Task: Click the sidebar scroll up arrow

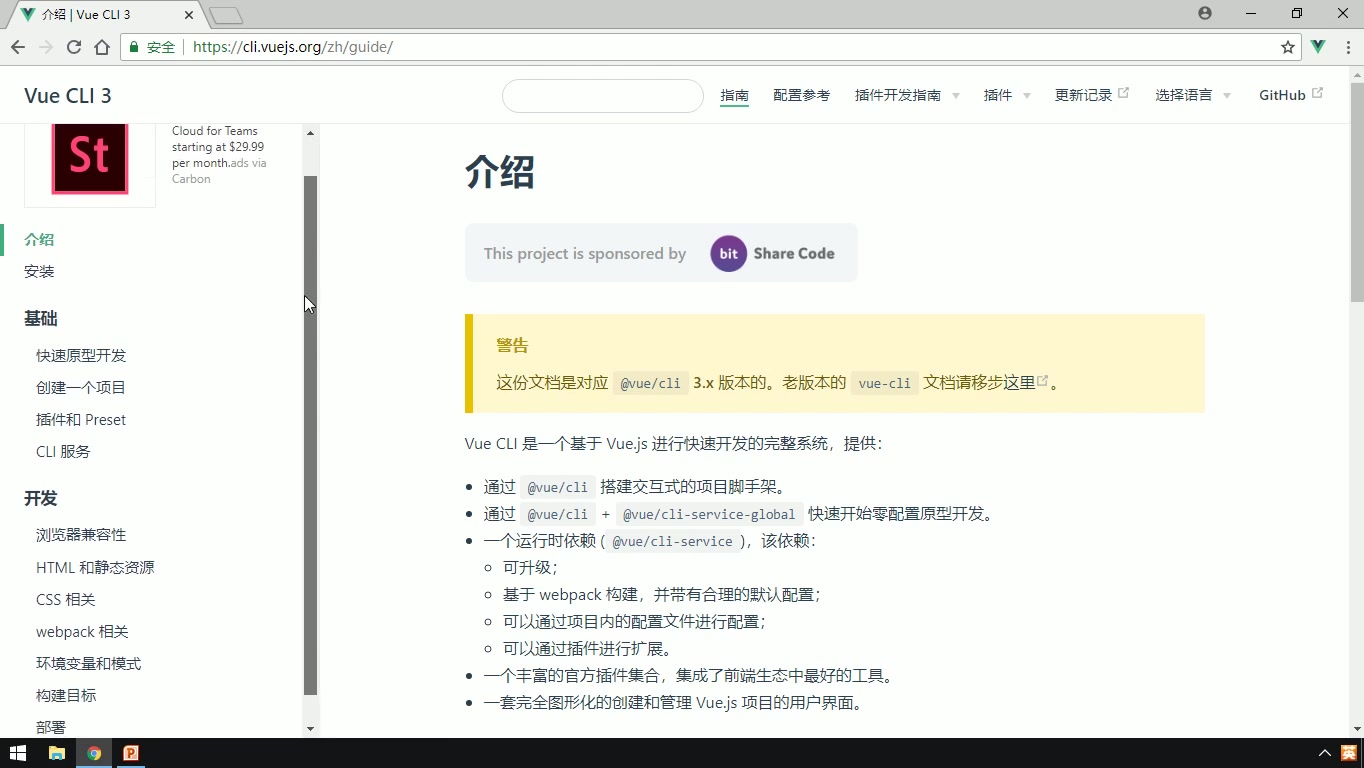Action: tap(310, 133)
